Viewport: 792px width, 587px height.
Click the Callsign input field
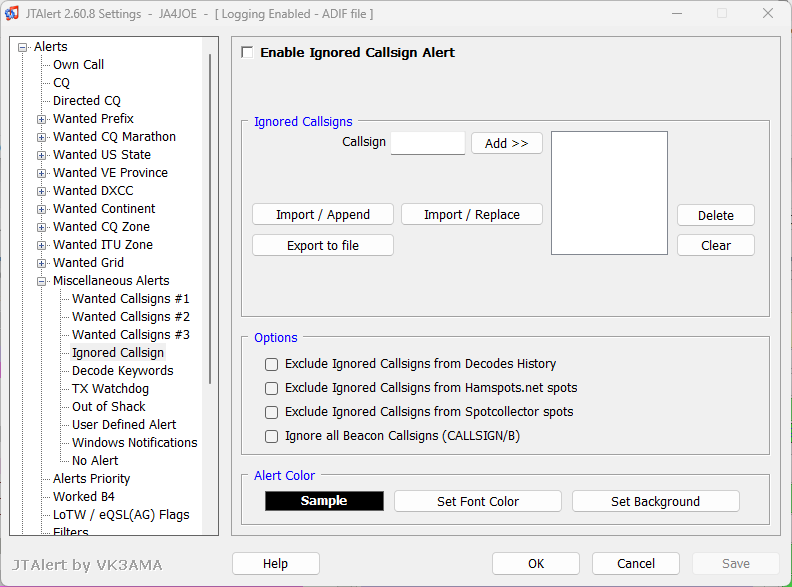pyautogui.click(x=428, y=143)
